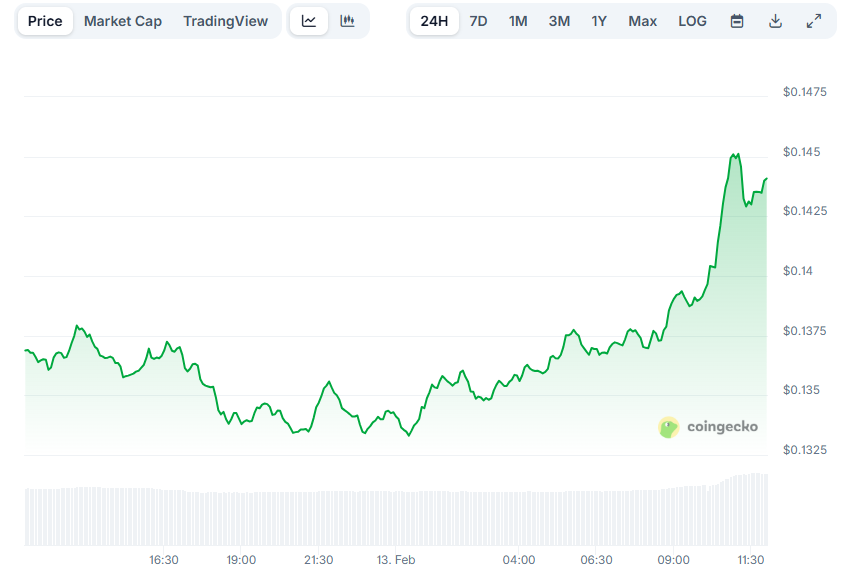
Task: Switch to the candlestick chart icon
Action: point(347,20)
